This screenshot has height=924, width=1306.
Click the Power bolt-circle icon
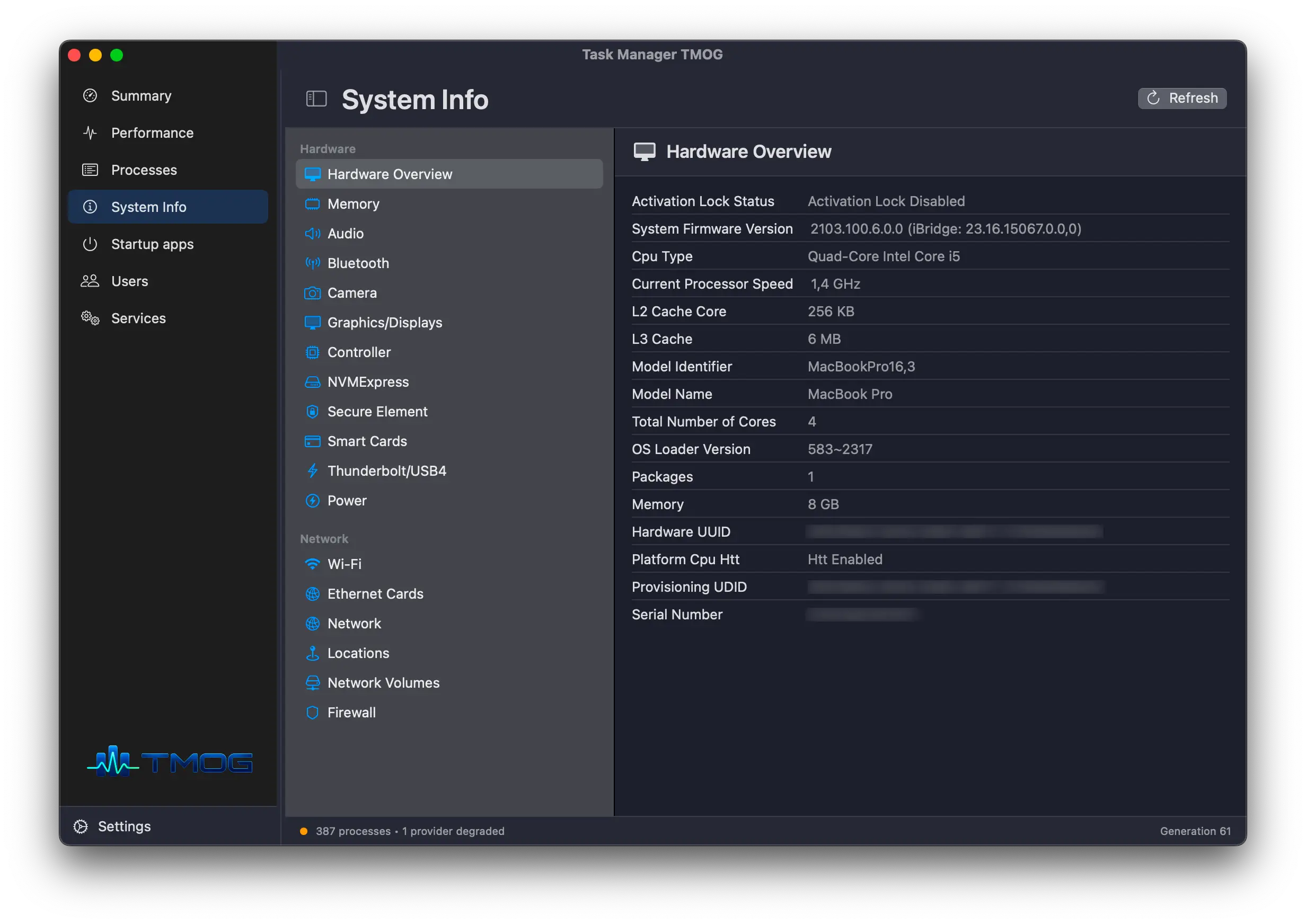(x=312, y=501)
